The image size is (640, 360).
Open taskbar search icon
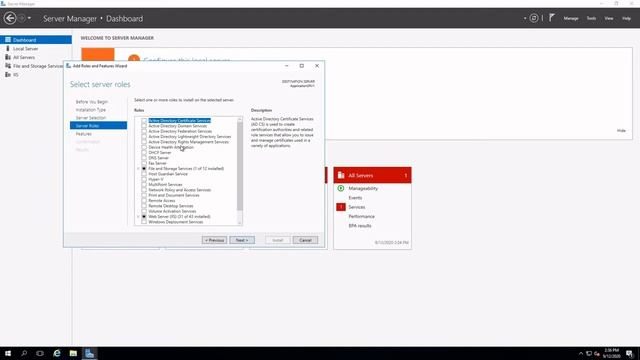point(24,353)
